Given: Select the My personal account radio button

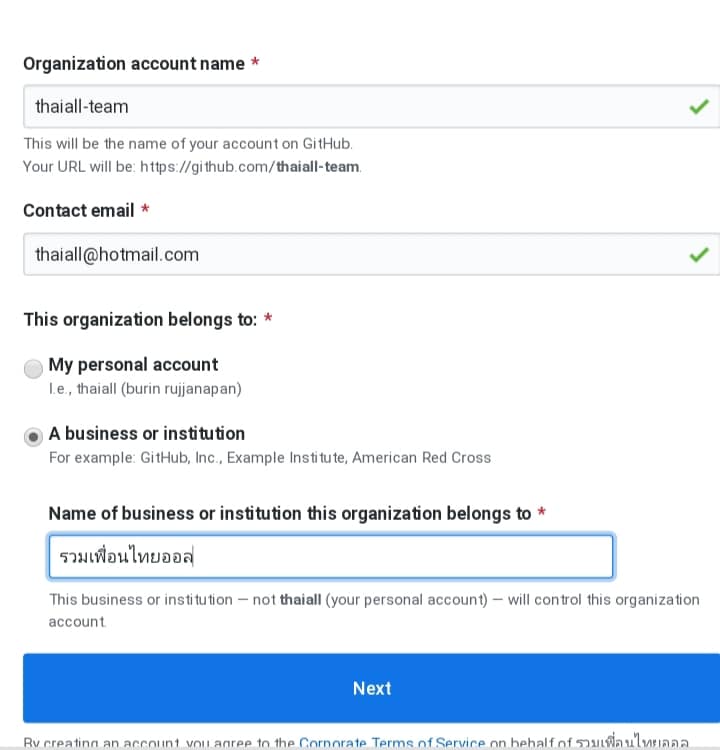Looking at the screenshot, I should [x=34, y=368].
